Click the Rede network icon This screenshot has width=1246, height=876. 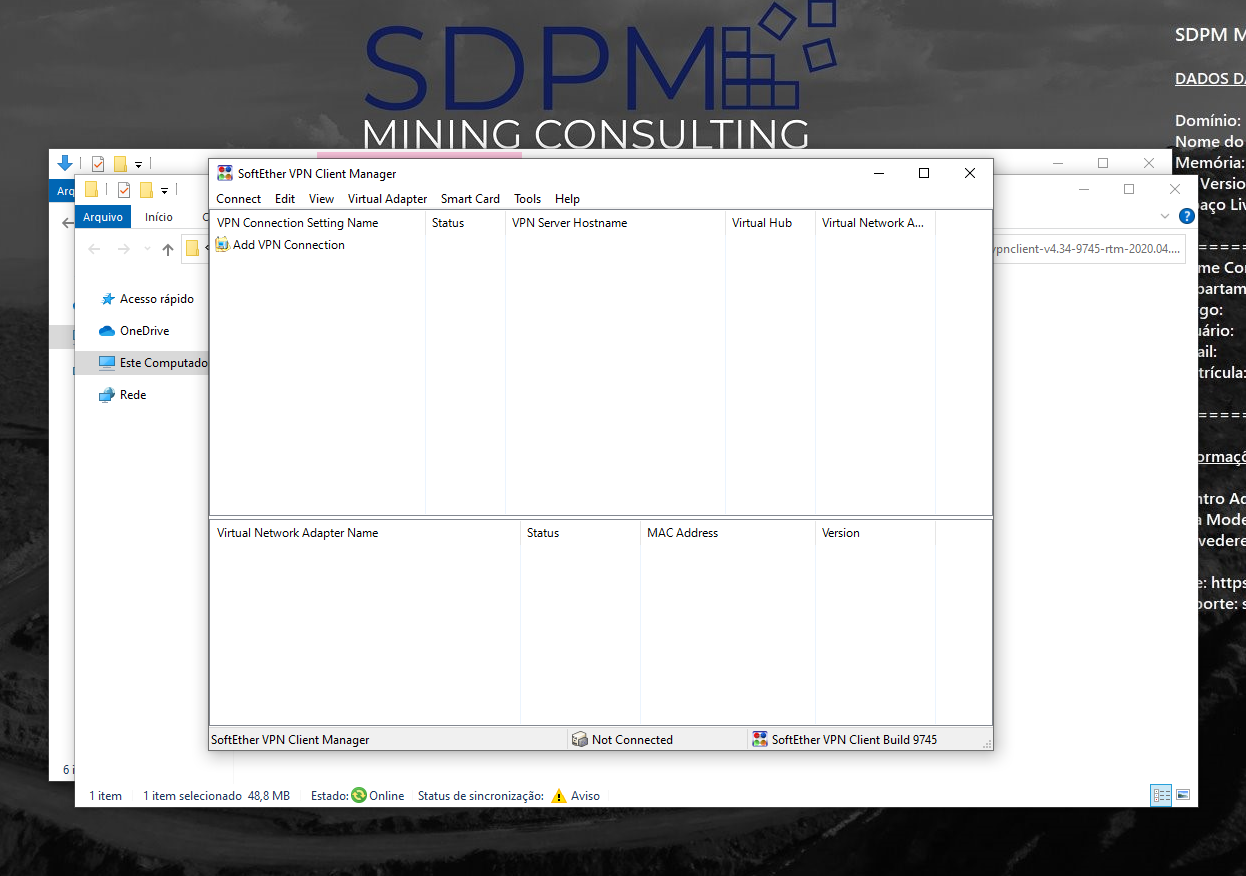(107, 395)
